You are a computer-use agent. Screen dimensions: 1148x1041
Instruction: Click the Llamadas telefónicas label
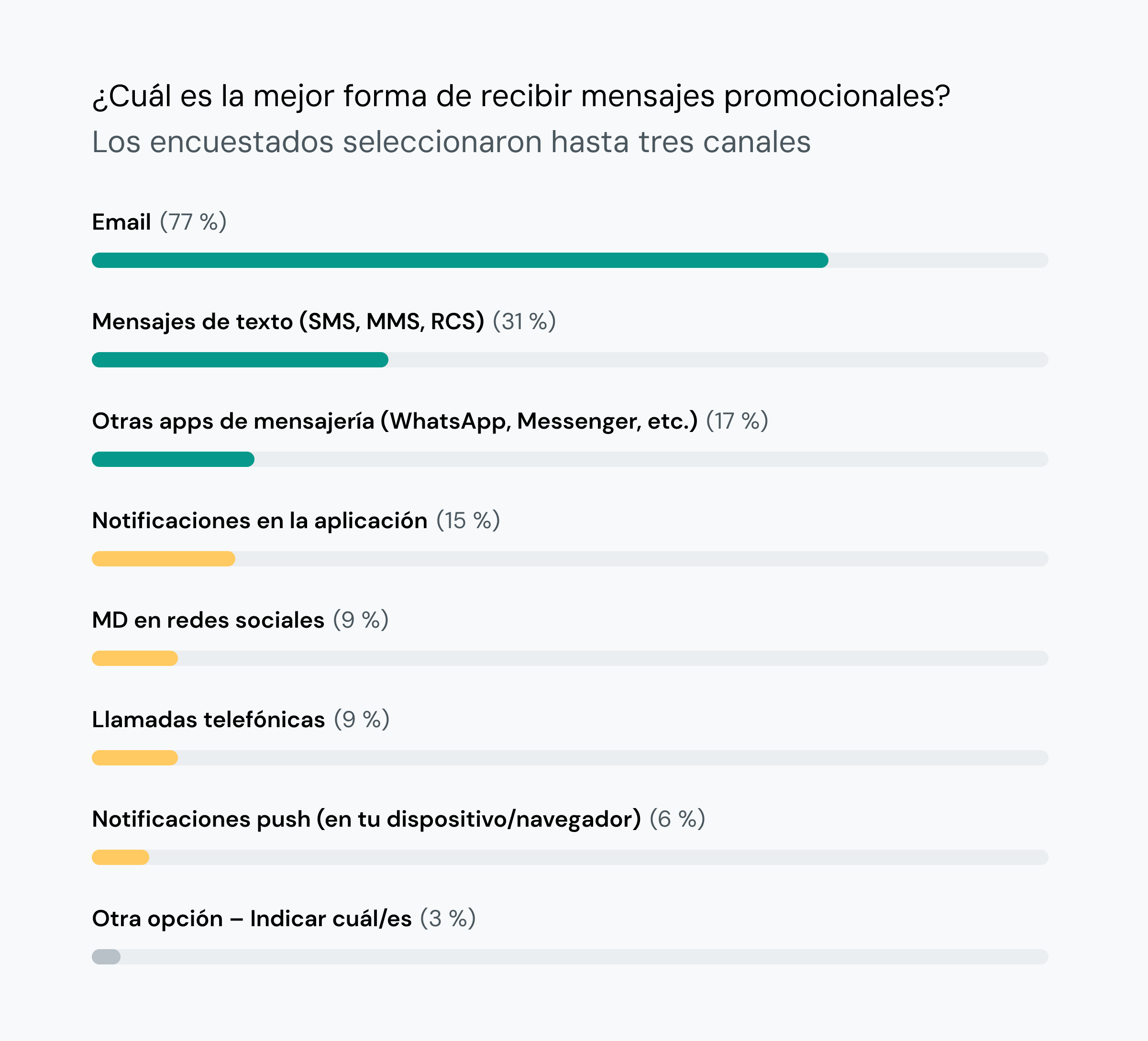(209, 720)
